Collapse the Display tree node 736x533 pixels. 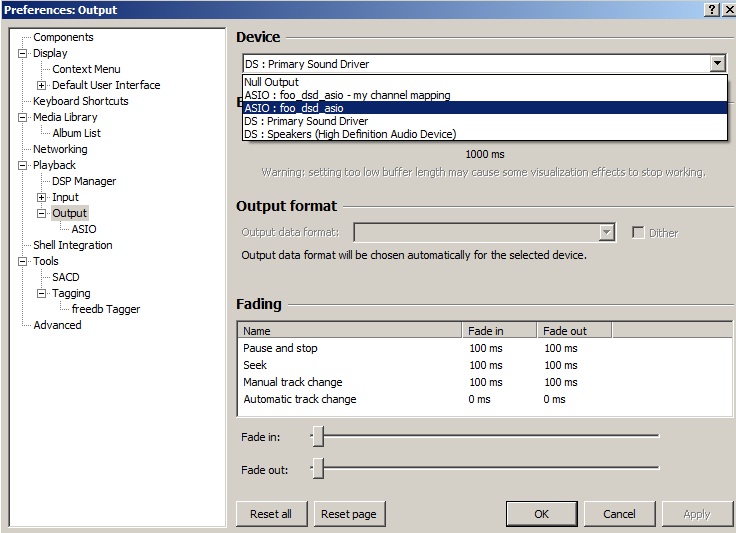click(x=22, y=53)
